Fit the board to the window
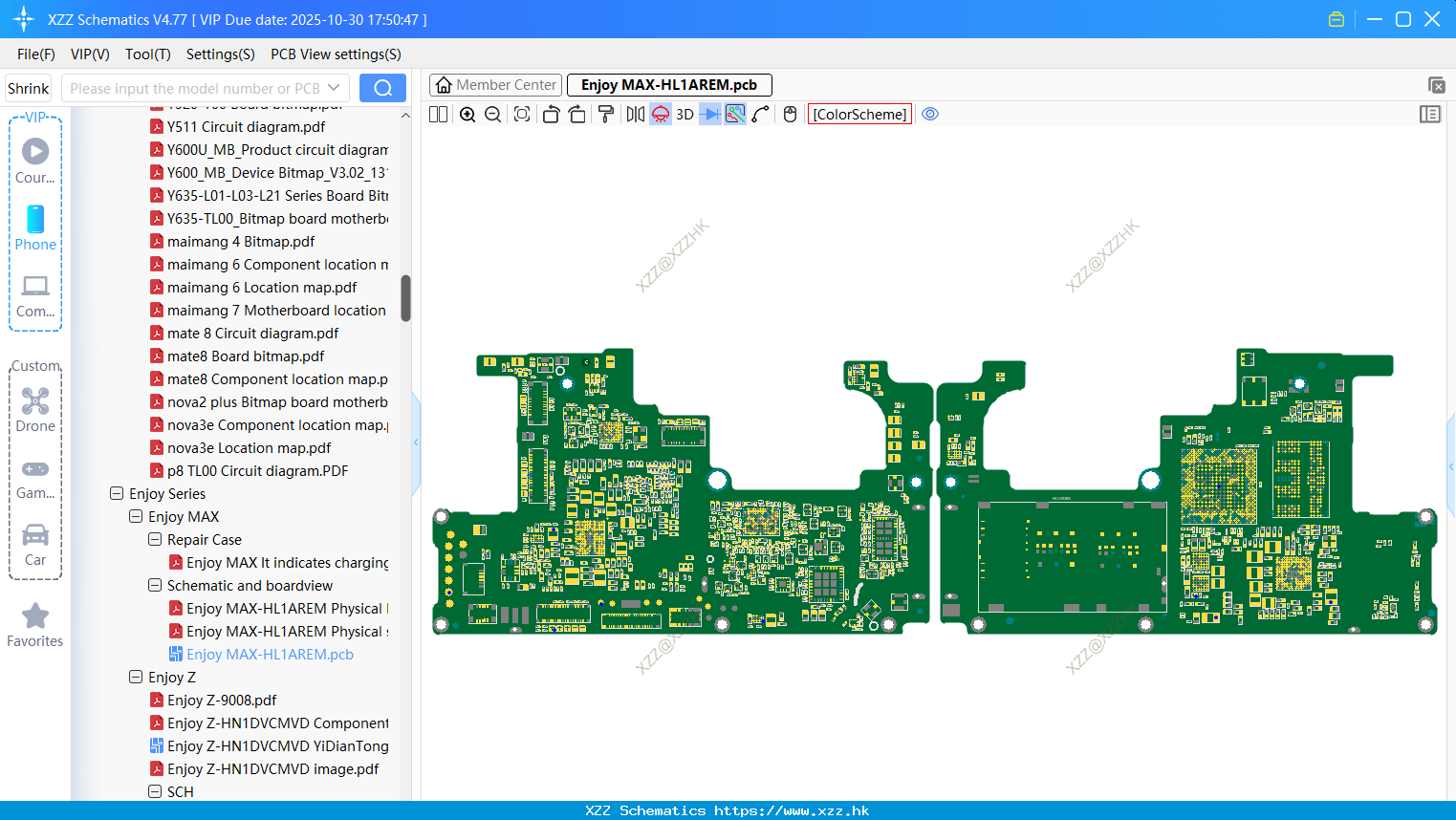The height and width of the screenshot is (820, 1456). (522, 114)
